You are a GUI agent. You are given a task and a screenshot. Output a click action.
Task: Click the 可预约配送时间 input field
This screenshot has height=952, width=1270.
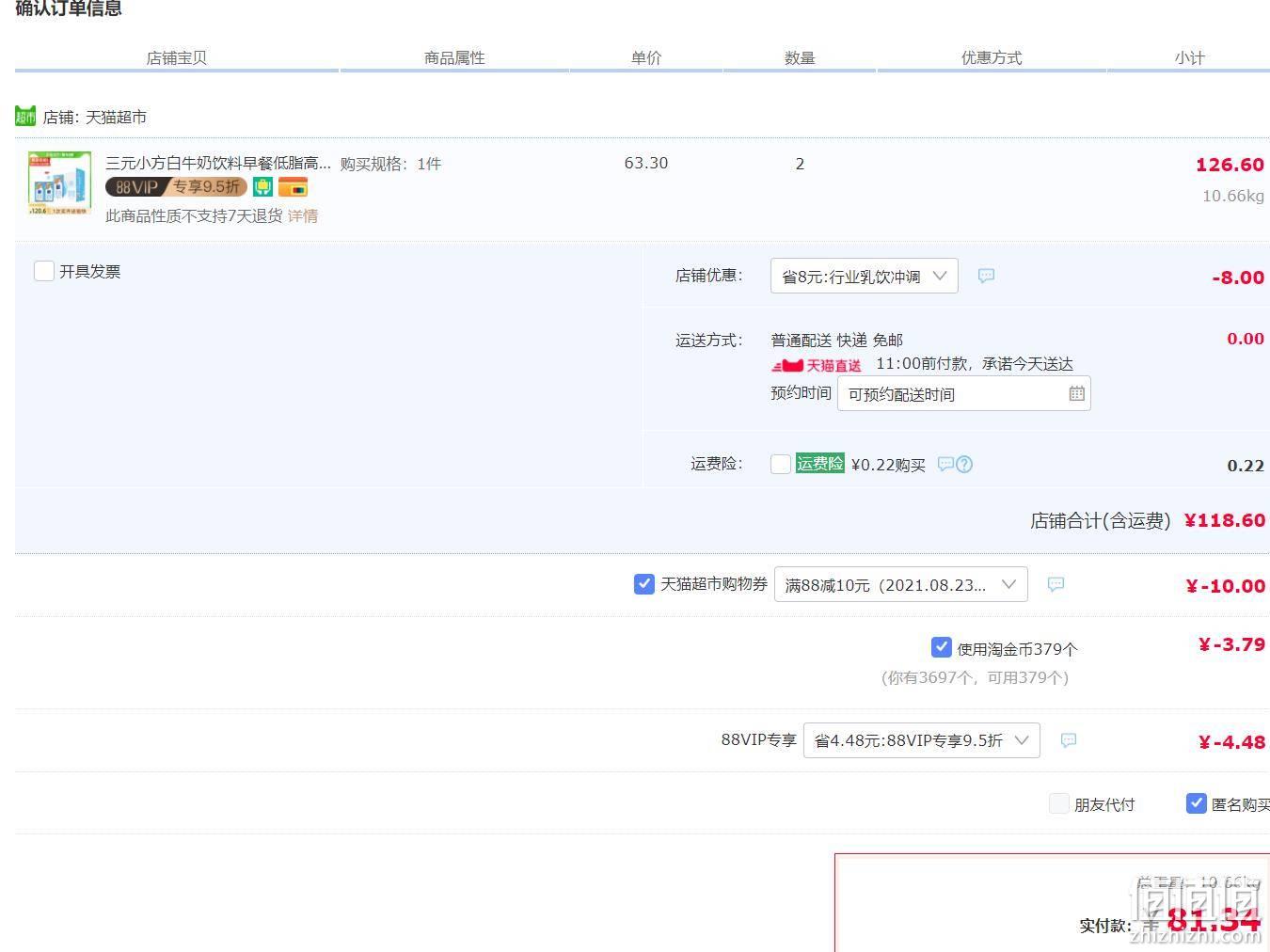963,393
